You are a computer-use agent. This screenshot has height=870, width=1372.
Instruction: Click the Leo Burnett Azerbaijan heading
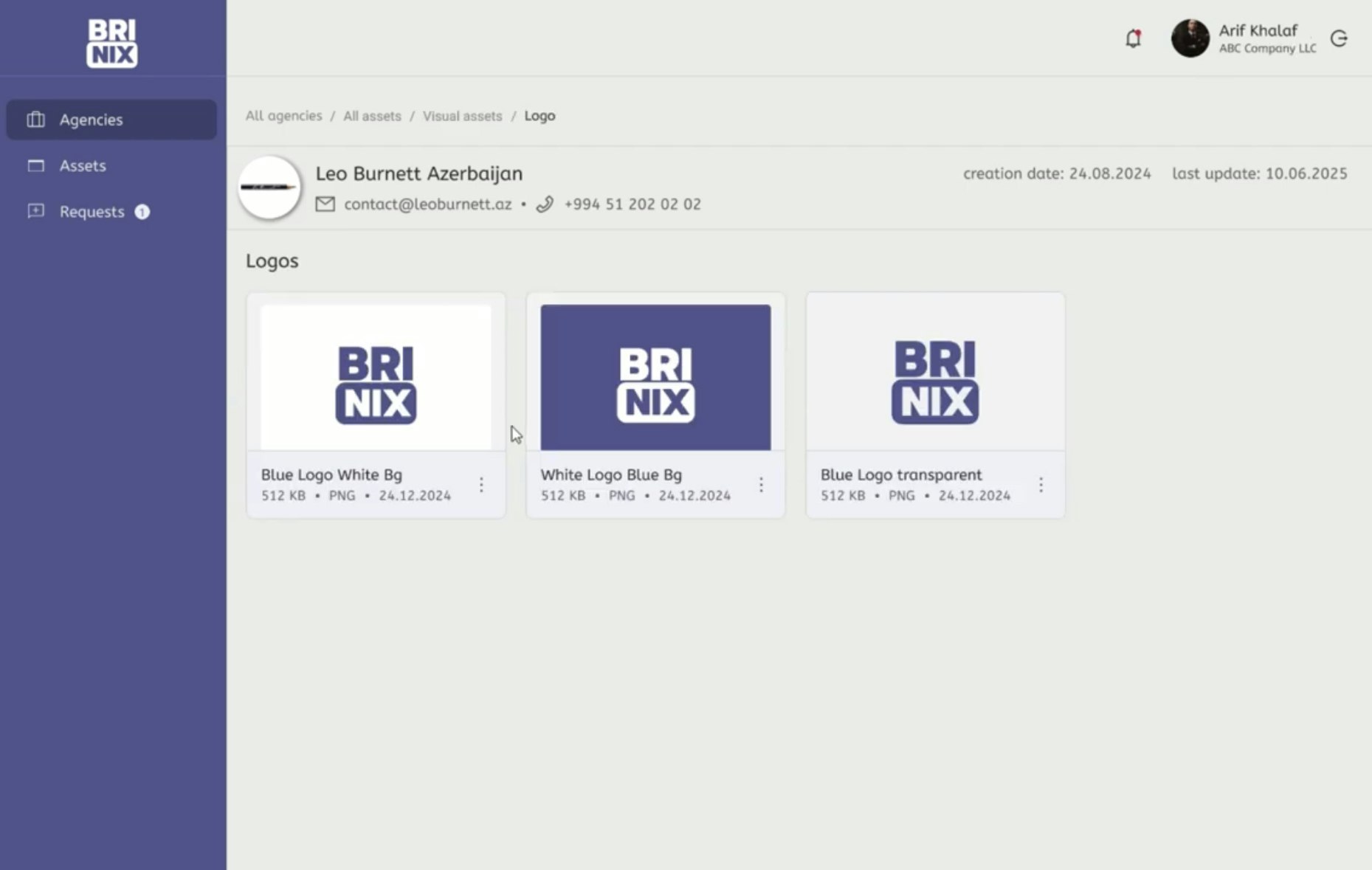[419, 173]
